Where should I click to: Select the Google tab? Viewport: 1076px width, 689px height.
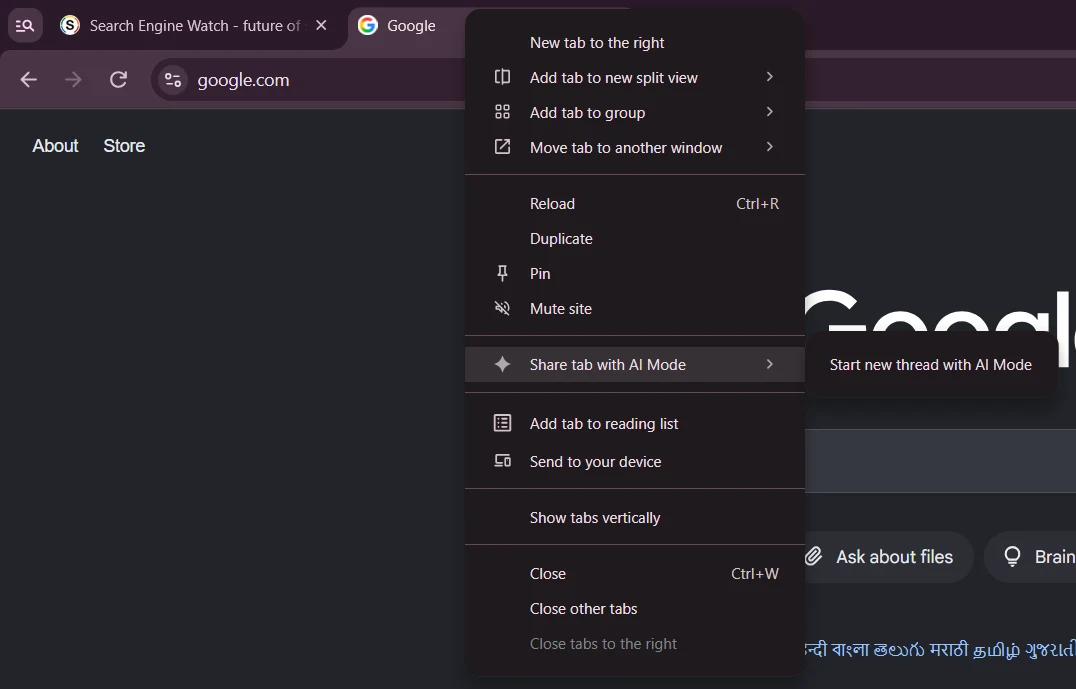tap(410, 26)
